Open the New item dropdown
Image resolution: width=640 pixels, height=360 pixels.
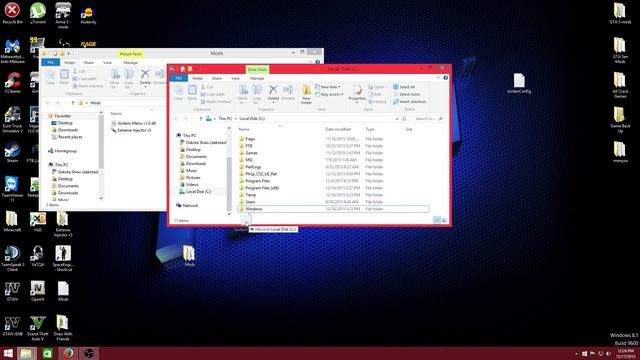pyautogui.click(x=328, y=87)
